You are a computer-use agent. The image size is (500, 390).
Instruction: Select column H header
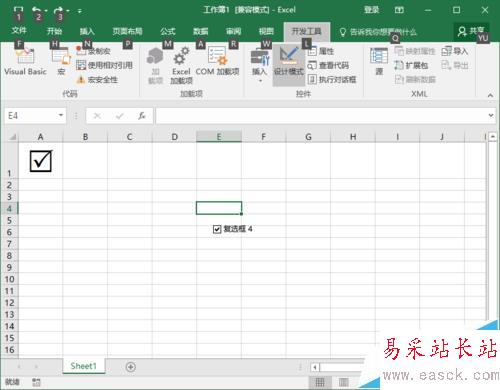[x=353, y=137]
